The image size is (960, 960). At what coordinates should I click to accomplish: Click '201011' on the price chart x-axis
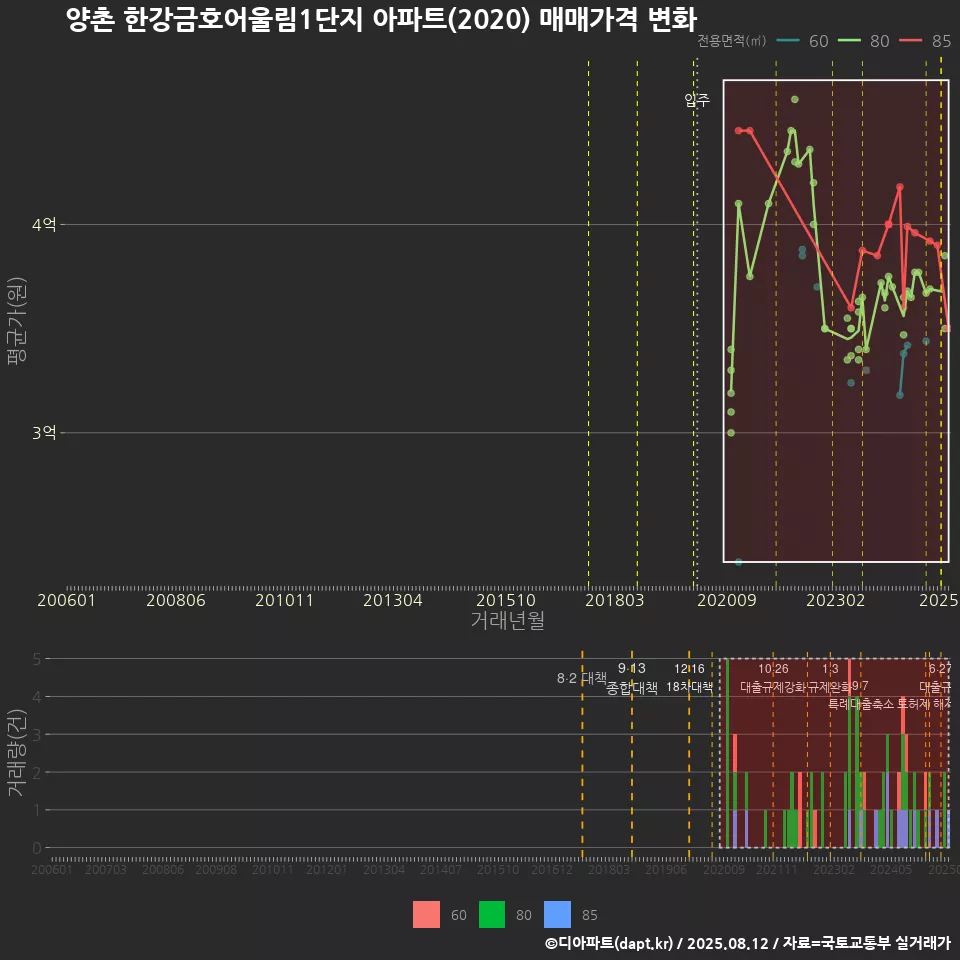[284, 600]
